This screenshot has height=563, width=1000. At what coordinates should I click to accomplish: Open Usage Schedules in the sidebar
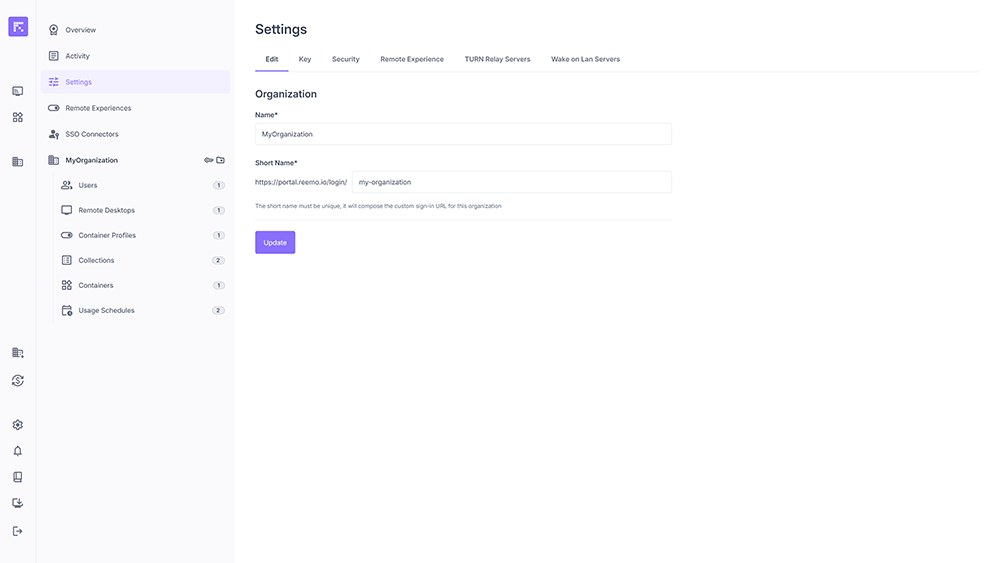(x=106, y=310)
